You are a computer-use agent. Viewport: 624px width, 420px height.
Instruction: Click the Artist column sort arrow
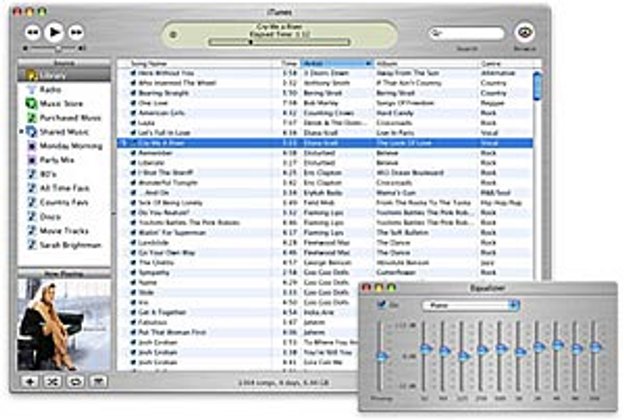pos(368,64)
